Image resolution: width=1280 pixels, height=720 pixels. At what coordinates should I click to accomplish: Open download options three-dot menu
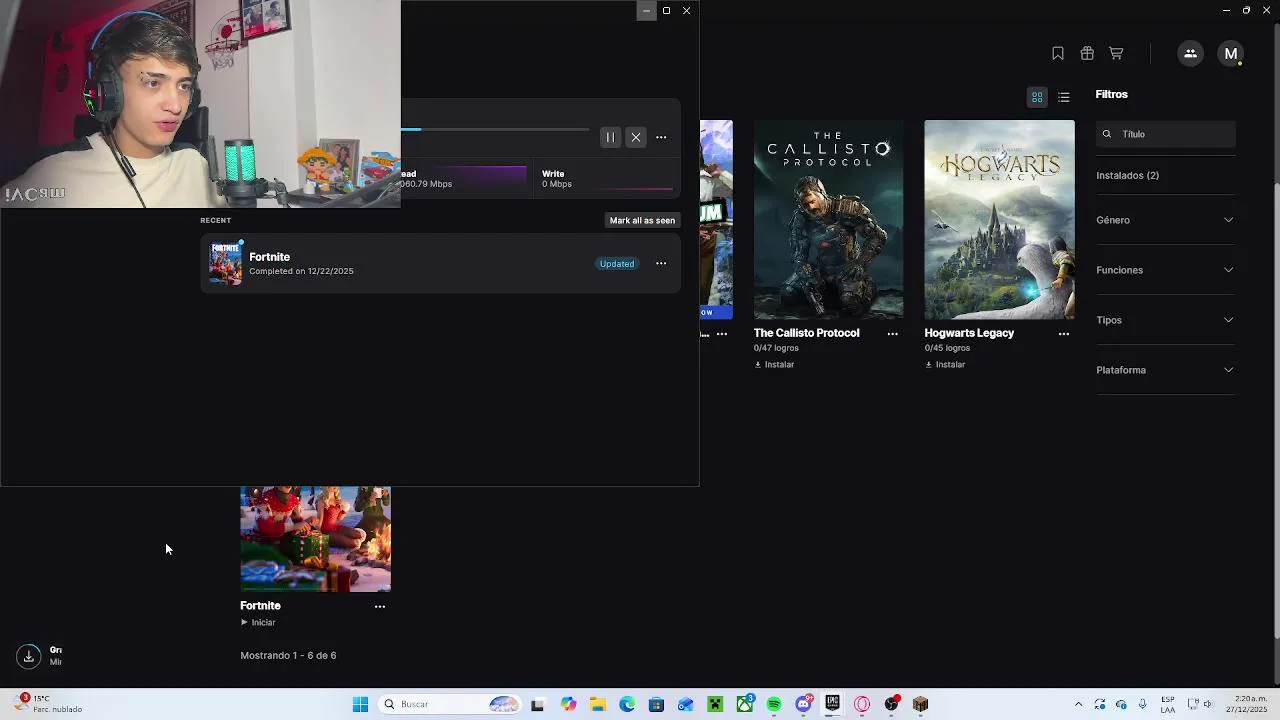pyautogui.click(x=661, y=137)
